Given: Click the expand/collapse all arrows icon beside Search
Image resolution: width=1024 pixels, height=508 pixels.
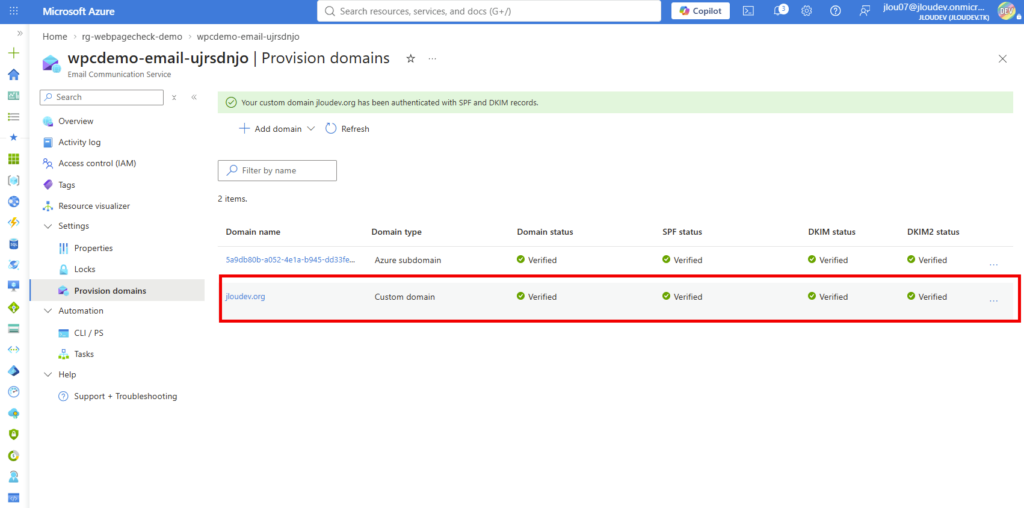Looking at the screenshot, I should pyautogui.click(x=174, y=97).
